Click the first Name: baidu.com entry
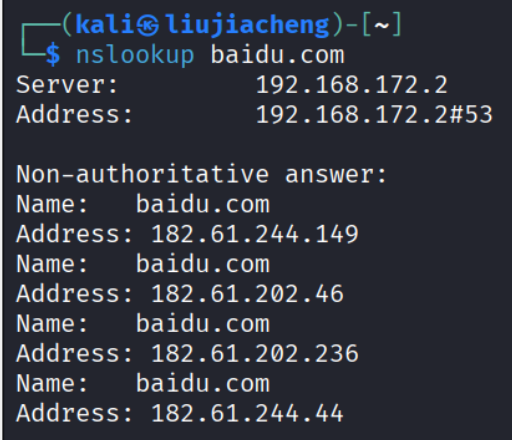 (x=143, y=204)
